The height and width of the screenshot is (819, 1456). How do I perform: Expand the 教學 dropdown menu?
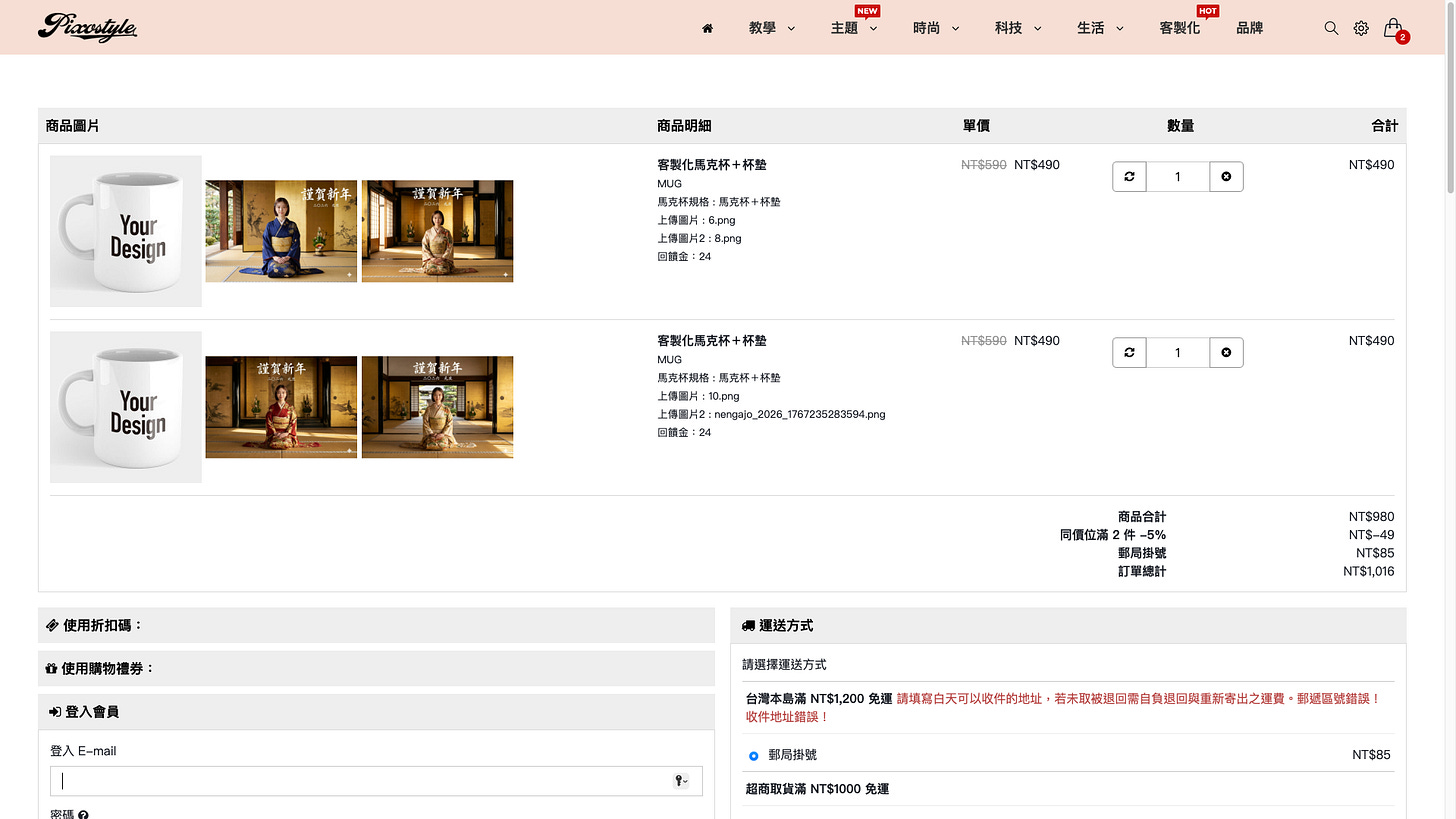[x=772, y=28]
